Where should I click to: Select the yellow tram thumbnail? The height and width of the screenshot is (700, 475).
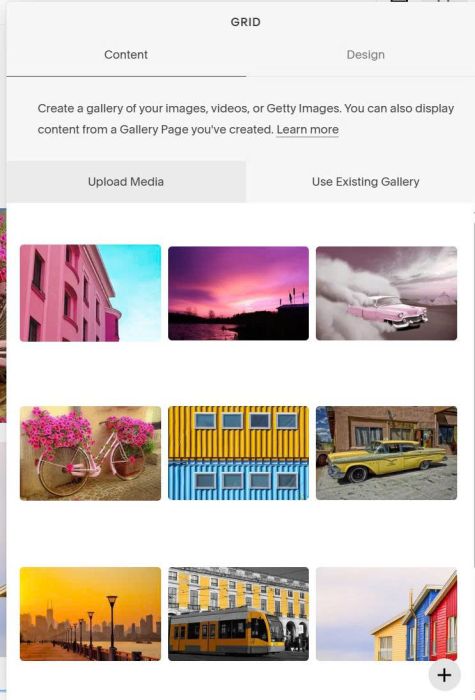(x=238, y=614)
